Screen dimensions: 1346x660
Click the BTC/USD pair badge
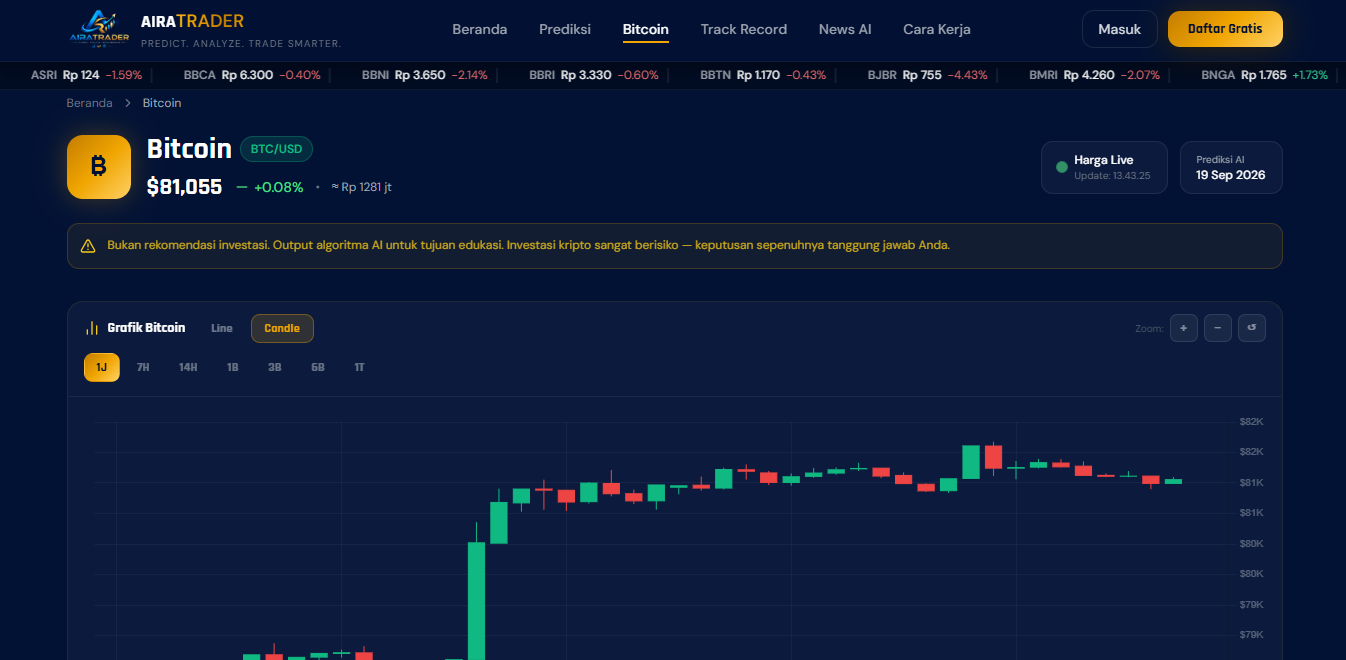click(277, 149)
